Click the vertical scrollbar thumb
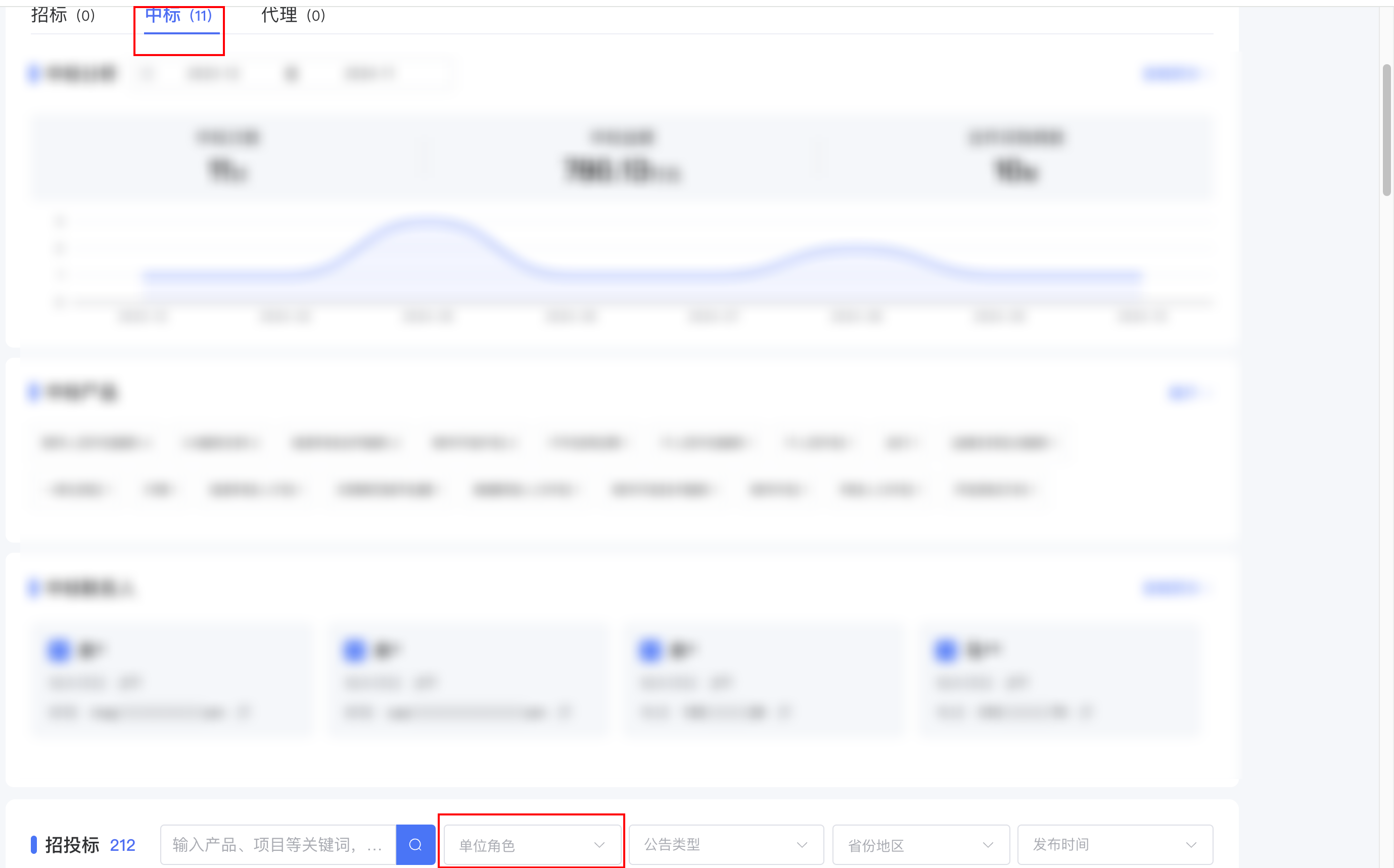The width and height of the screenshot is (1394, 868). point(1386,129)
